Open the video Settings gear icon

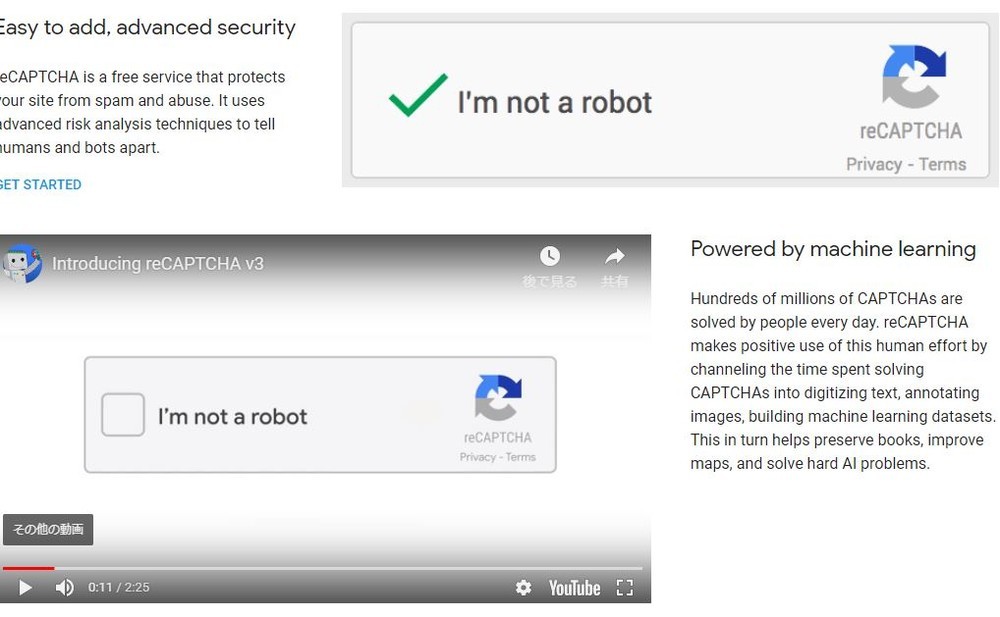click(x=524, y=588)
